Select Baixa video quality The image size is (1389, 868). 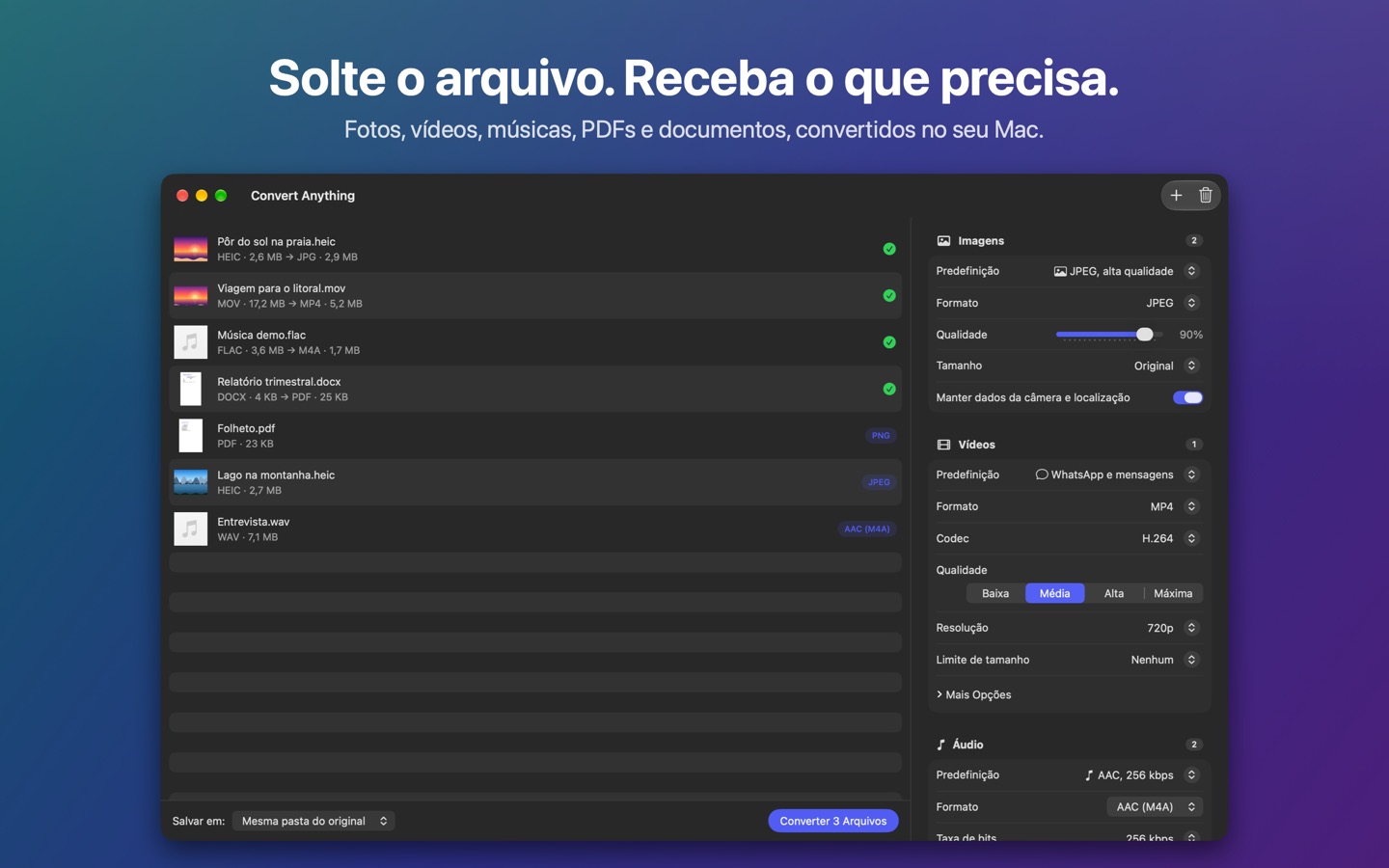coord(995,593)
